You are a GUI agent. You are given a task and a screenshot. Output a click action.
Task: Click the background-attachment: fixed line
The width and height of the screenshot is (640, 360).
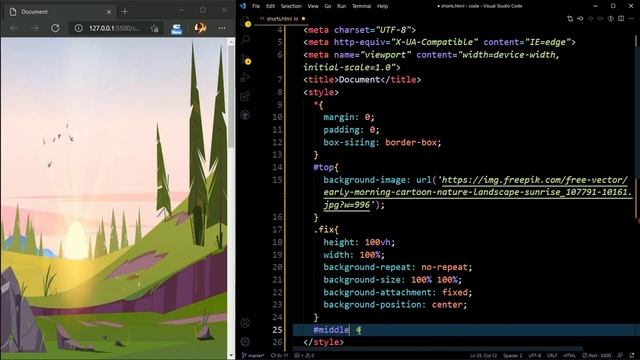398,292
